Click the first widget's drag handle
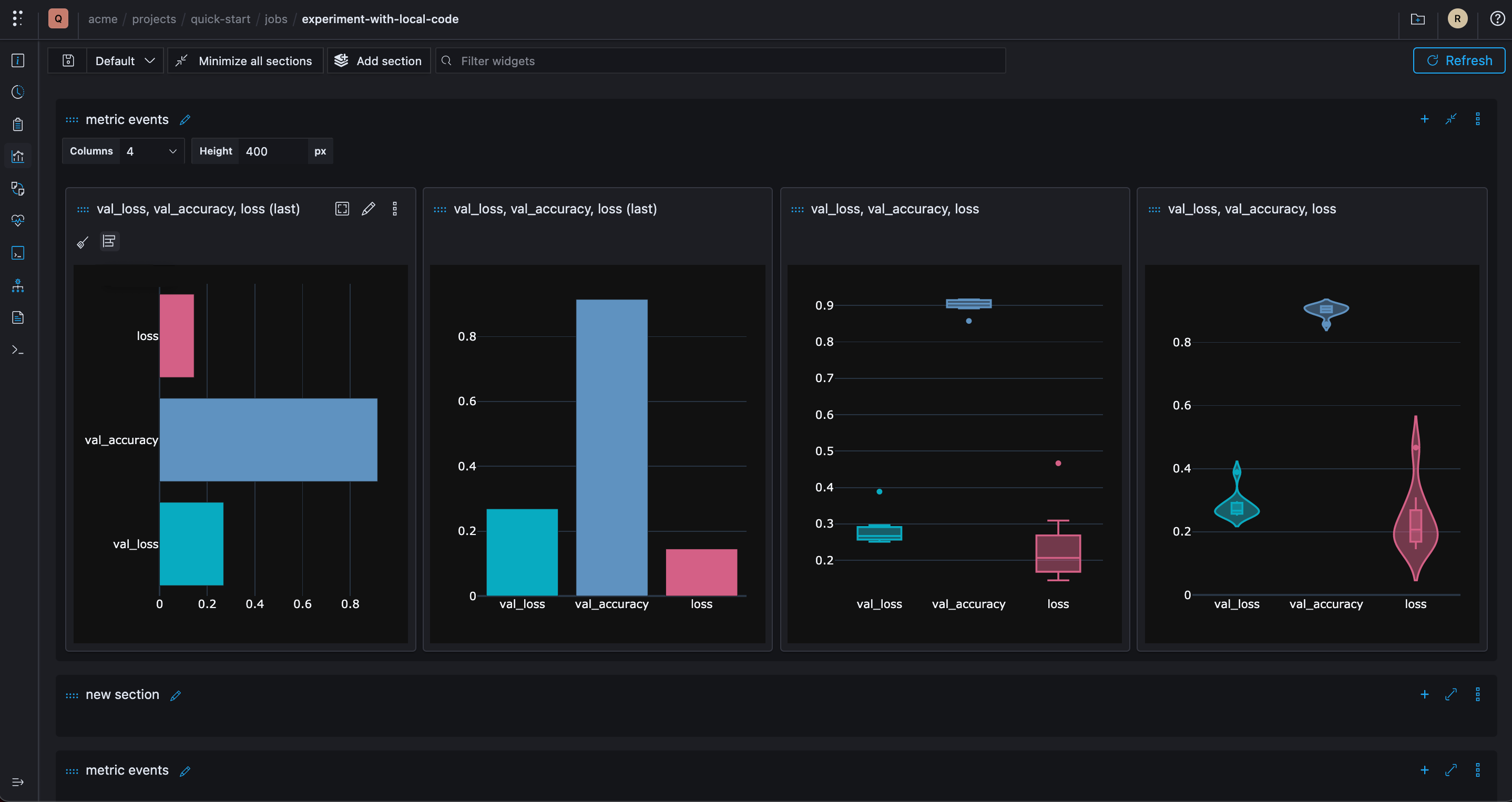1512x802 pixels. pyautogui.click(x=83, y=210)
